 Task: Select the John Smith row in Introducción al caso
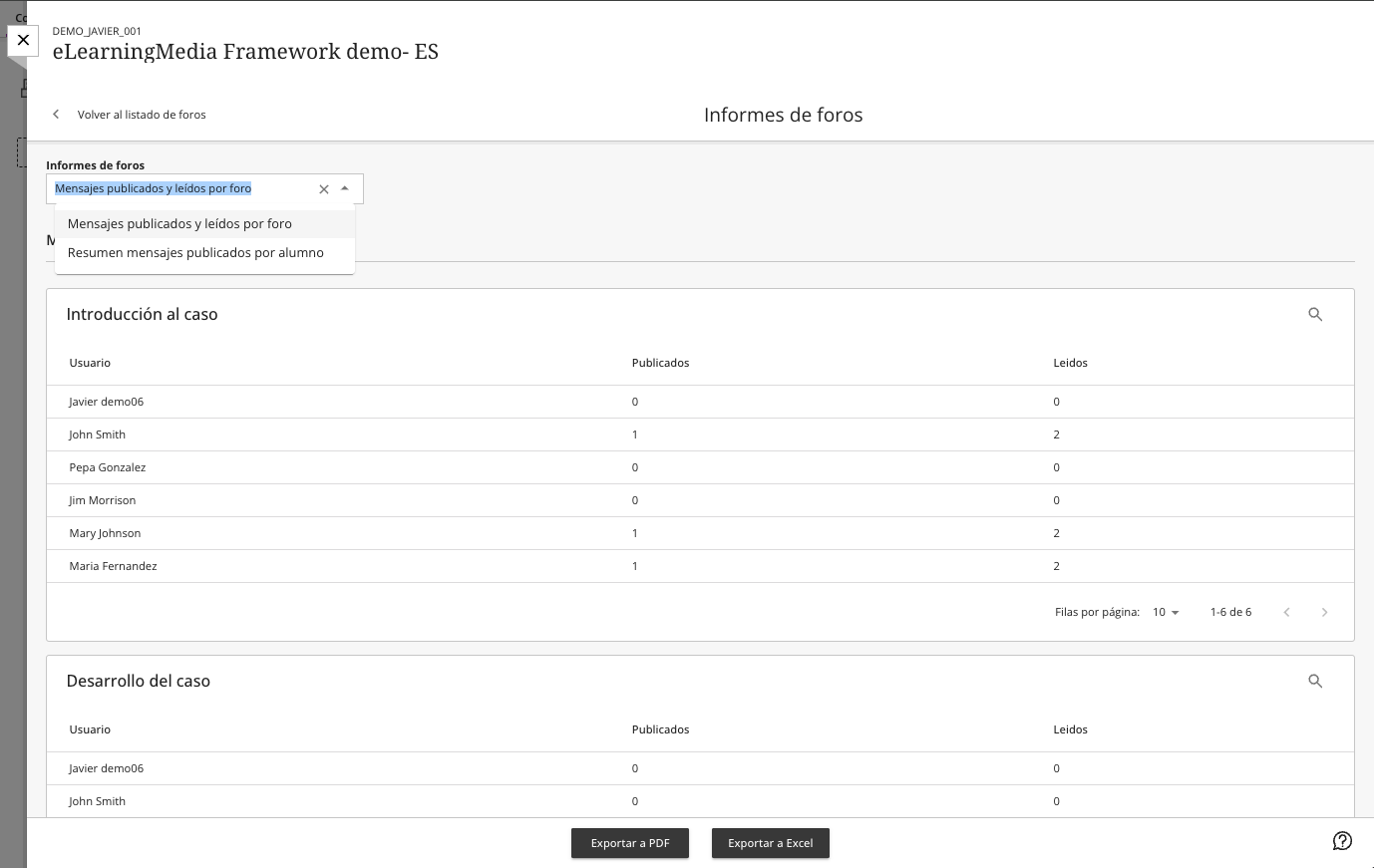700,434
